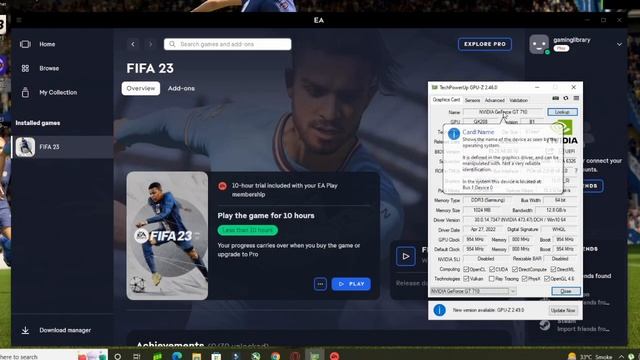Click the Windows taskbar search box

pos(53,356)
